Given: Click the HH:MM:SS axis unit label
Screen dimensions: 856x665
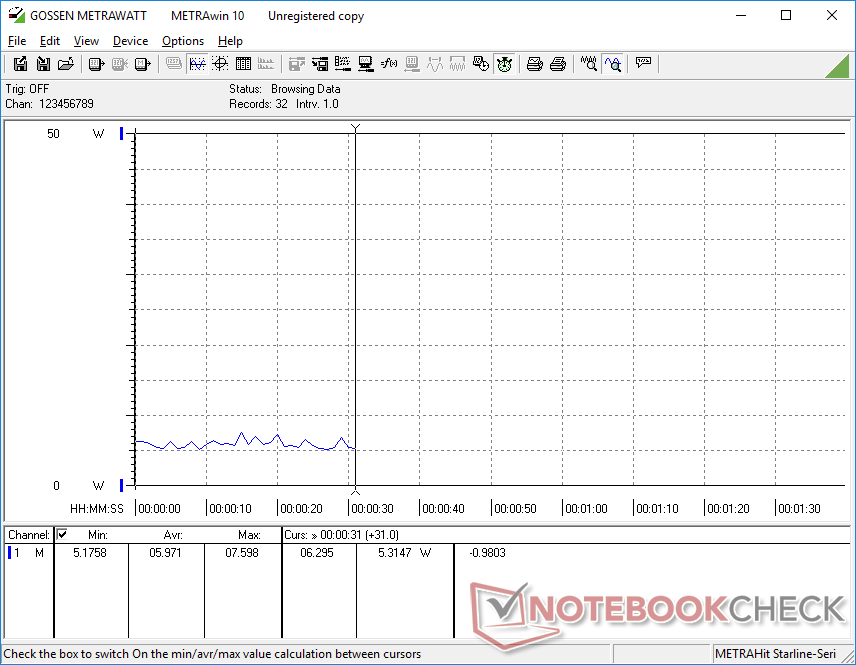Looking at the screenshot, I should pos(97,508).
